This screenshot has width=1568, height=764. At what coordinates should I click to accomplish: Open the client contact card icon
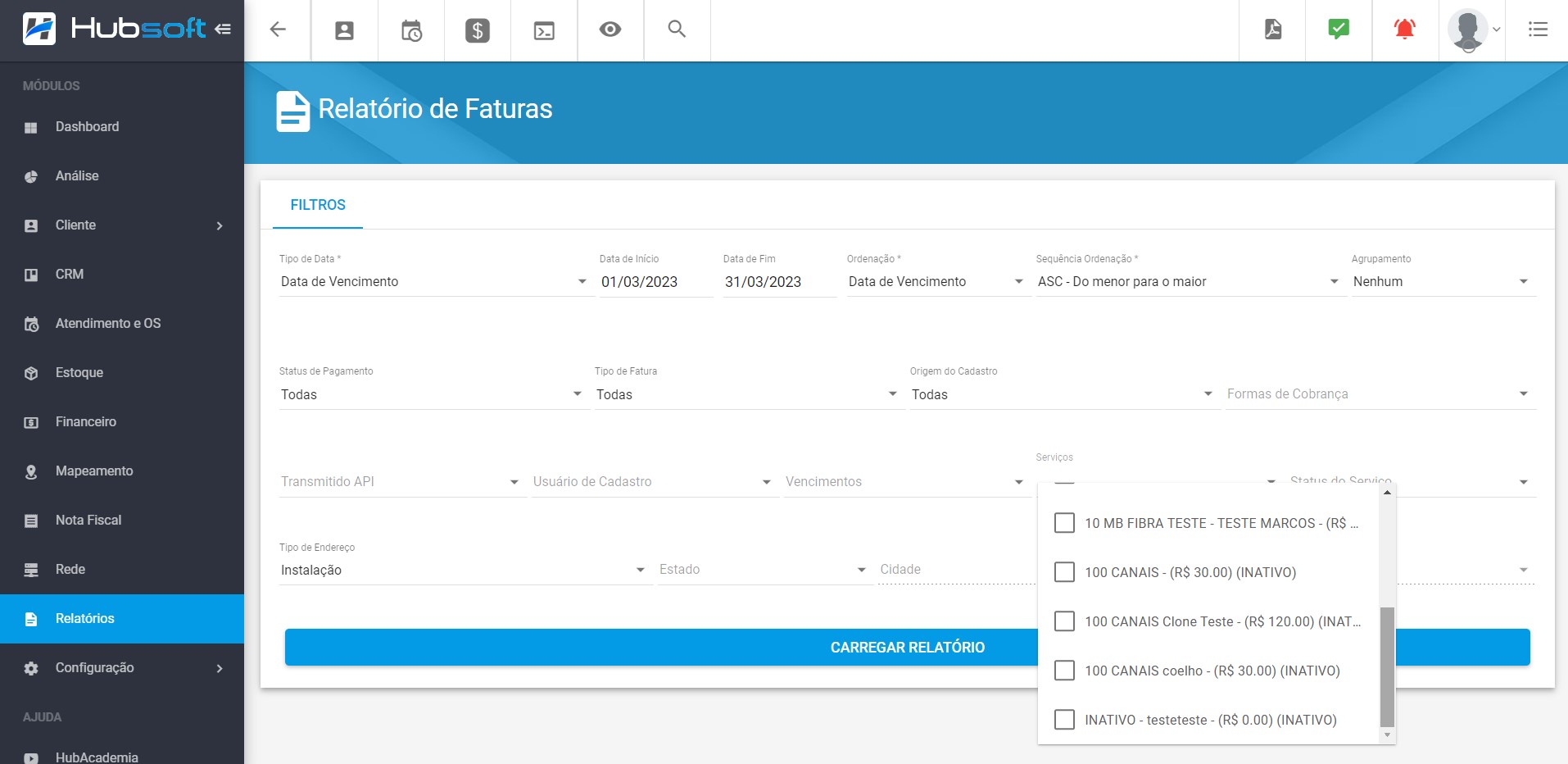(x=344, y=30)
